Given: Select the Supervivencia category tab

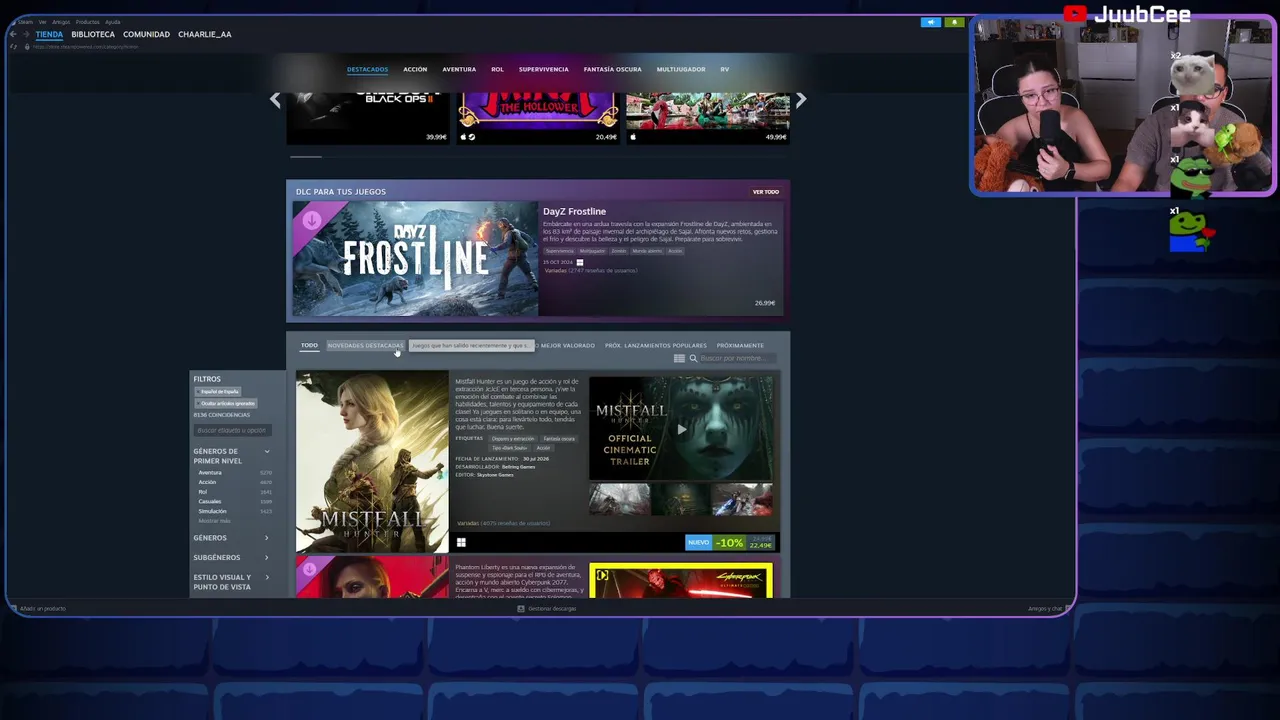Looking at the screenshot, I should (544, 69).
